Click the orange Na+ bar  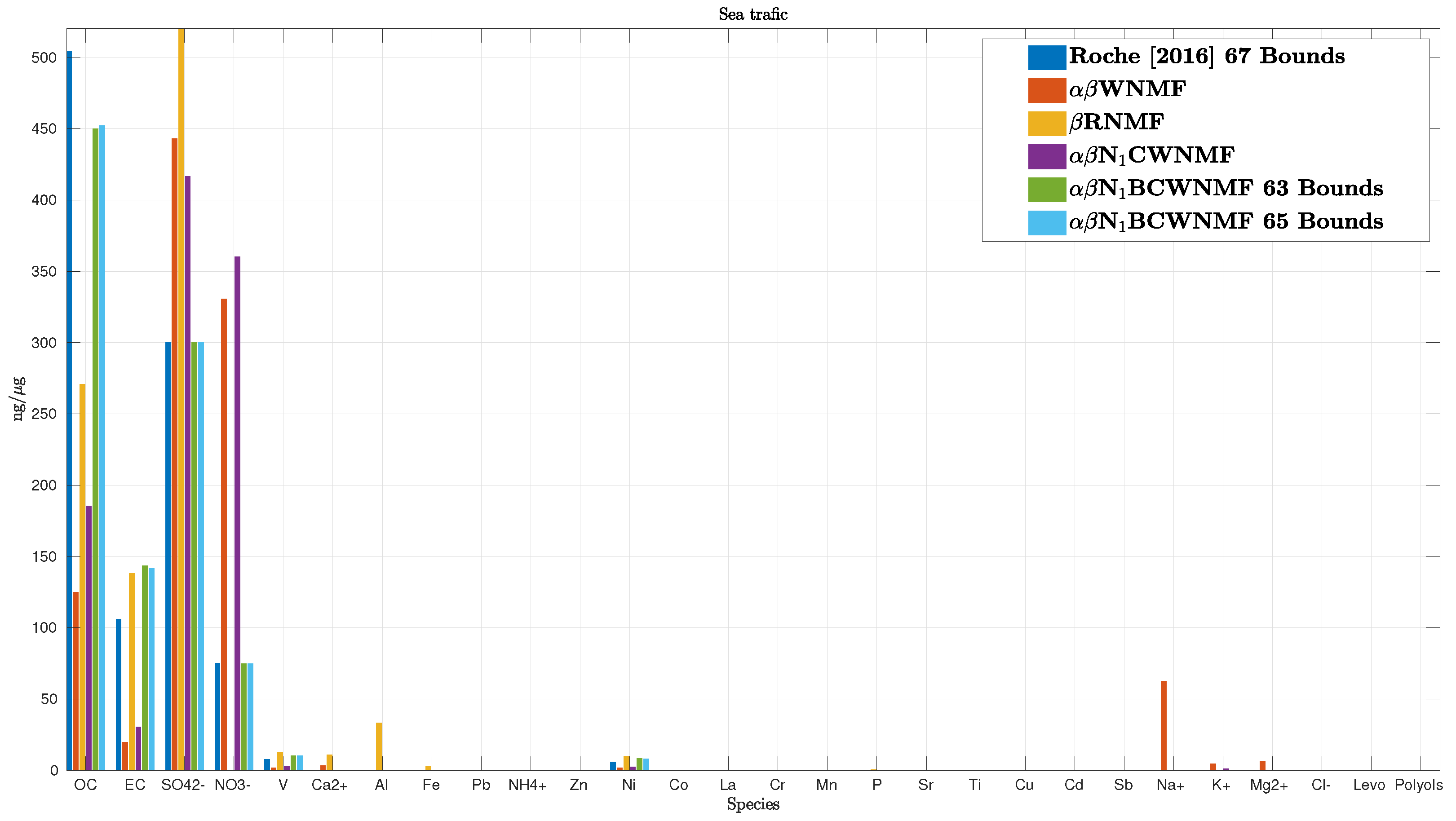pyautogui.click(x=1163, y=725)
